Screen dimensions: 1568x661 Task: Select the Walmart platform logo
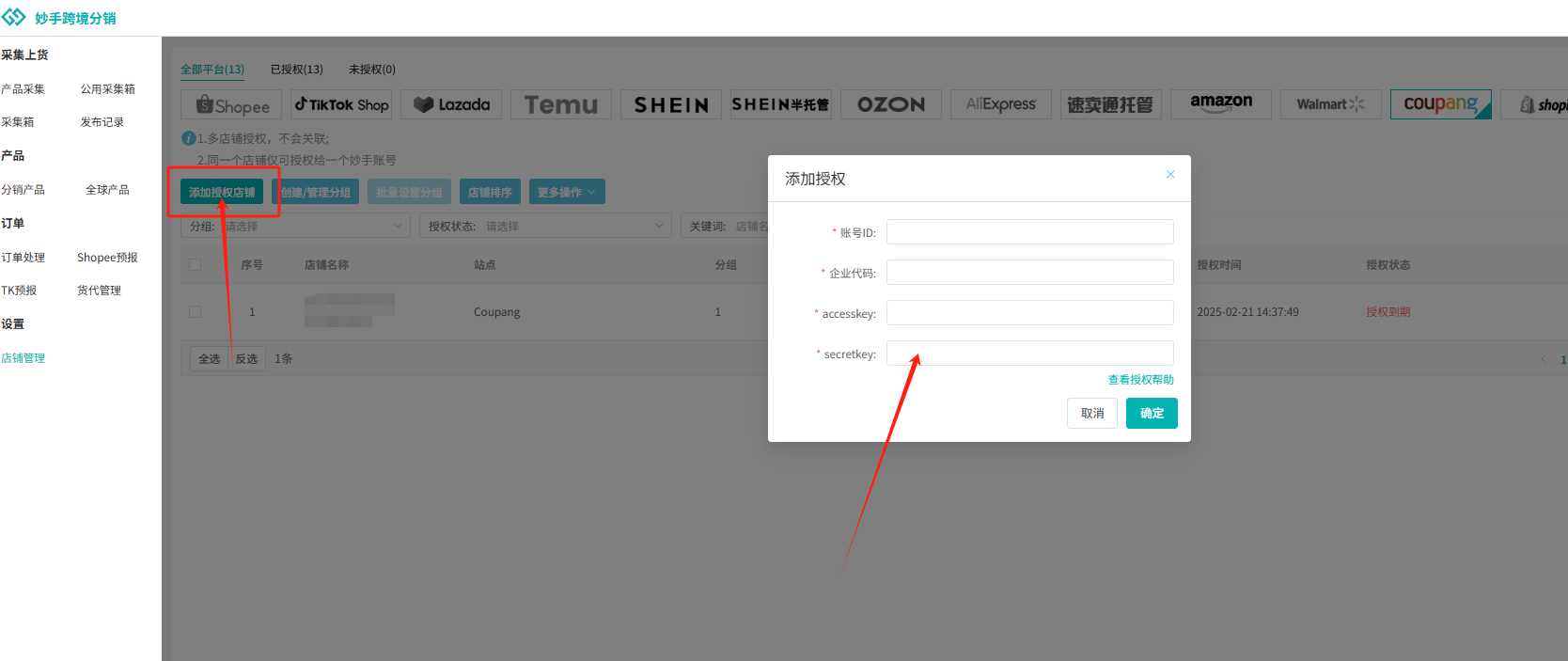(x=1331, y=104)
